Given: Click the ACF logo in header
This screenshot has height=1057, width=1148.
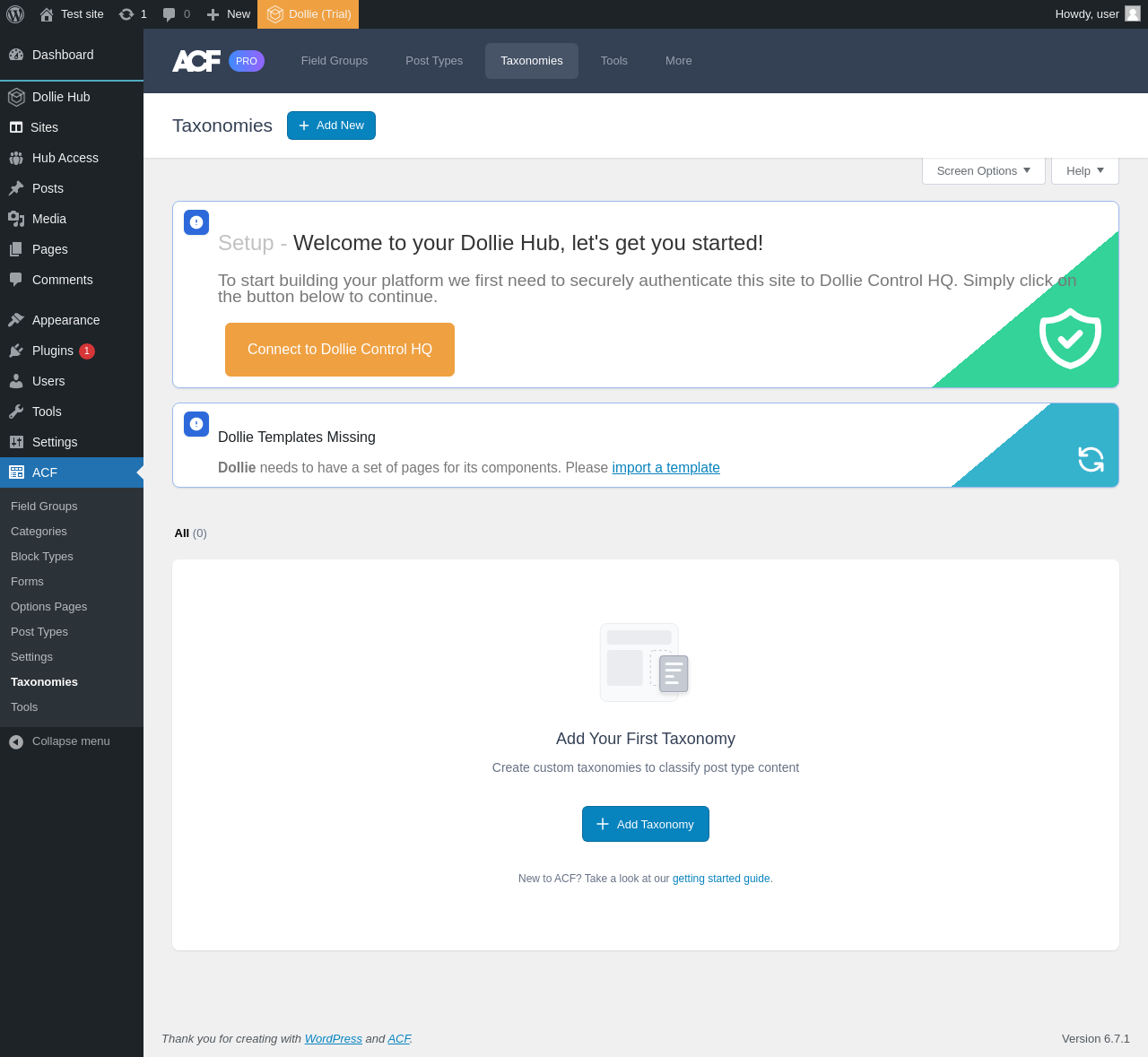Looking at the screenshot, I should click(x=196, y=61).
